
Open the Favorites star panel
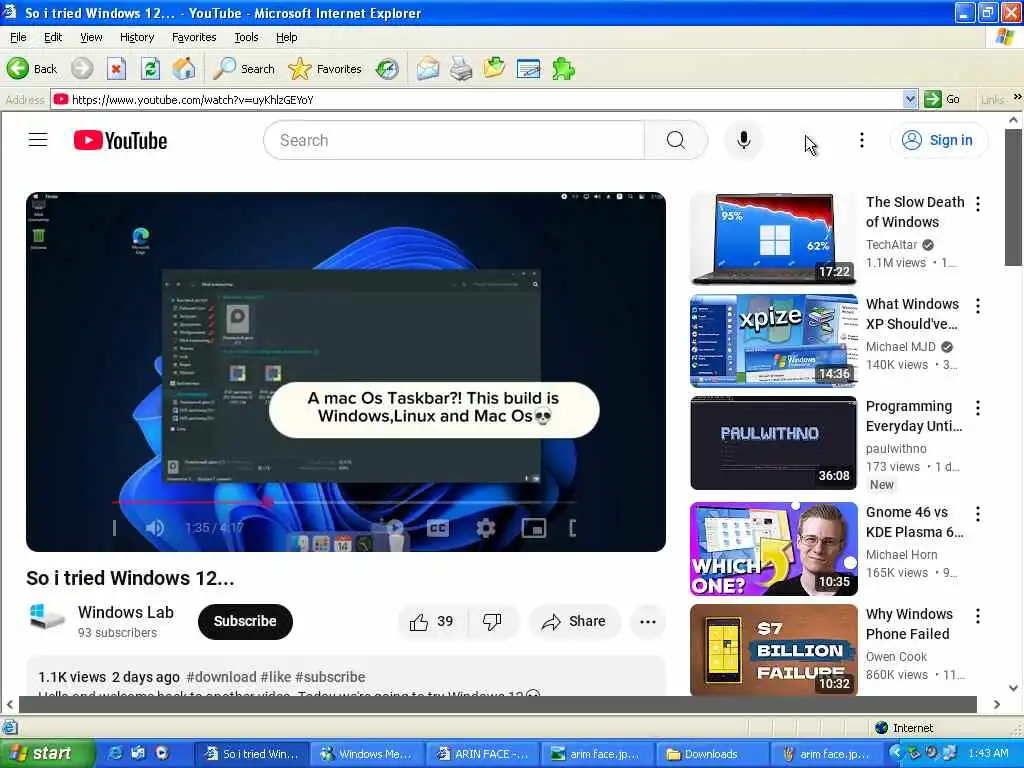[x=325, y=69]
